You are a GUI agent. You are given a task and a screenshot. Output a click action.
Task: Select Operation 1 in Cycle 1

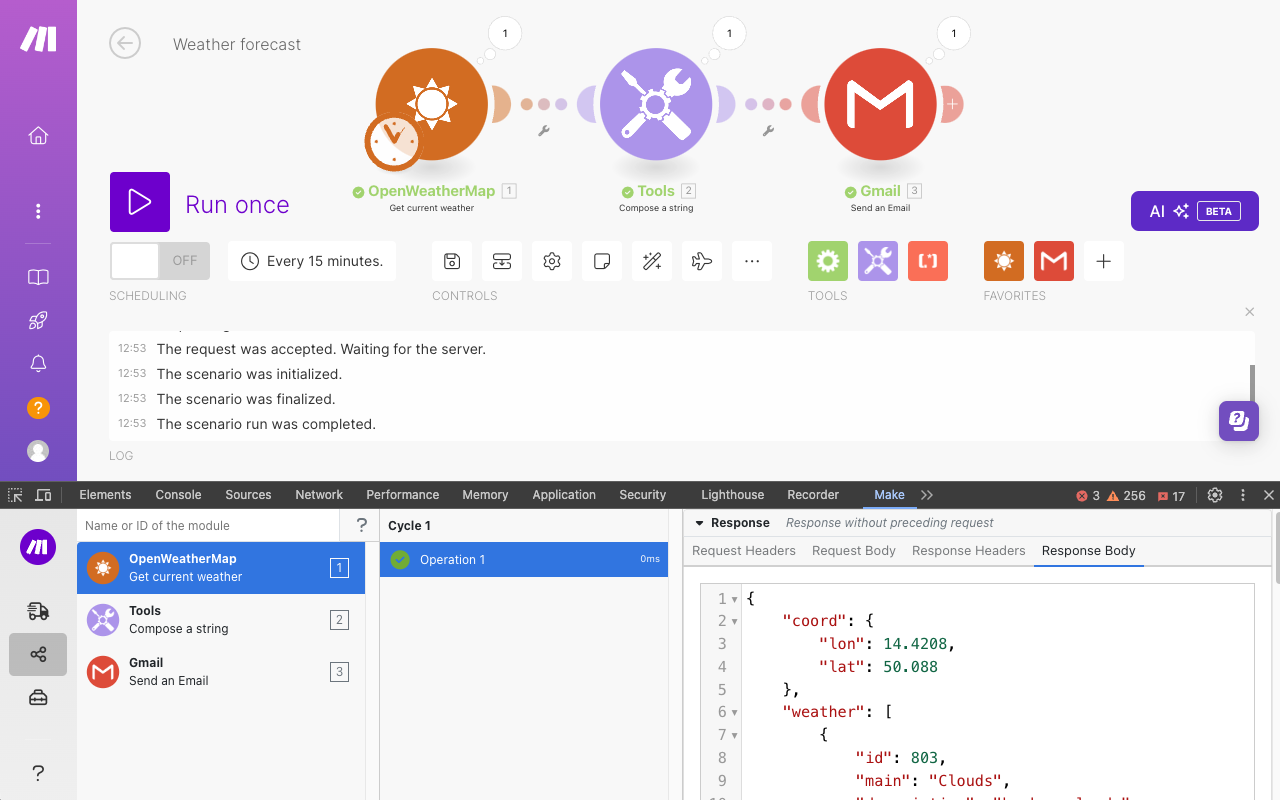tap(524, 560)
